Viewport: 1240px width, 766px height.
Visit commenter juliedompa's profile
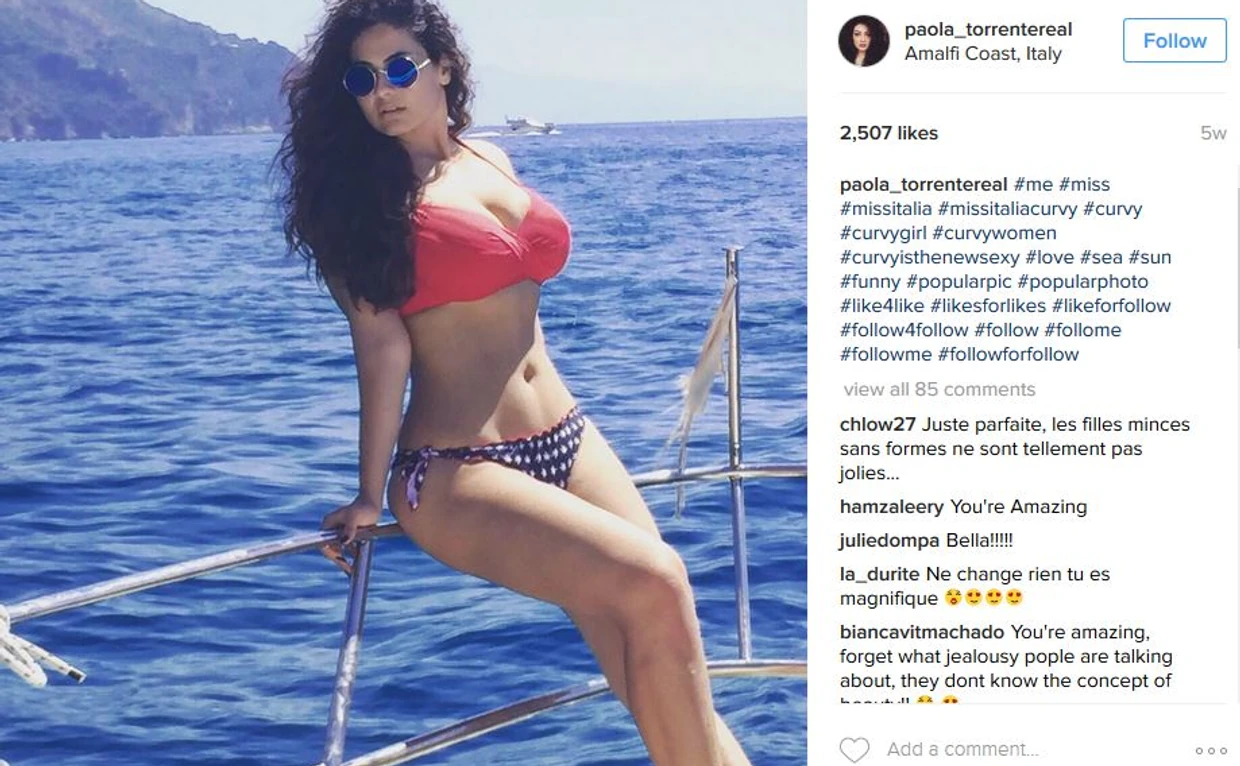[890, 540]
